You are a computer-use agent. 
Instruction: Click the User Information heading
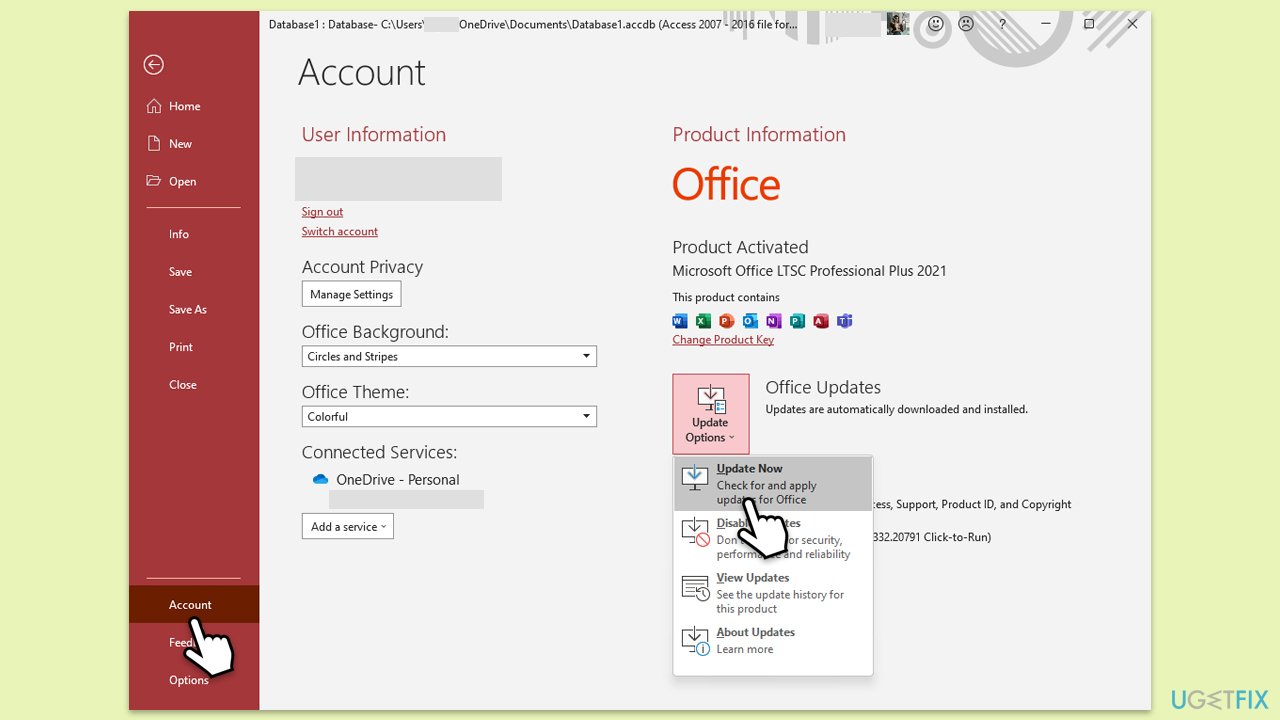(374, 134)
